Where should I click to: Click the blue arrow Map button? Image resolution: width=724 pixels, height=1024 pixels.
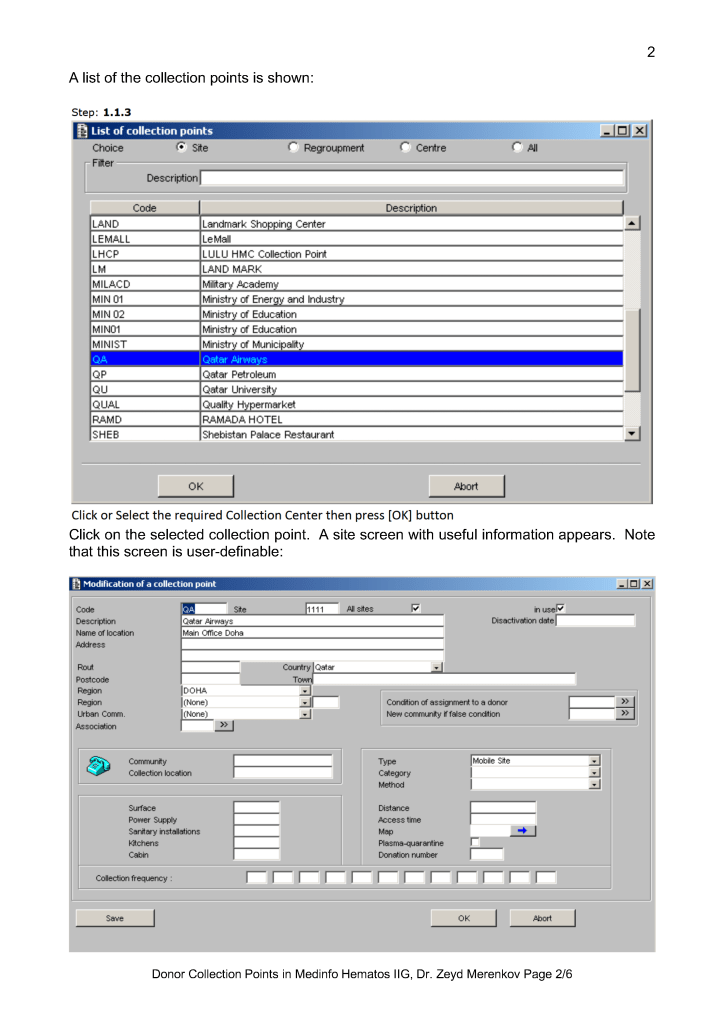522,831
